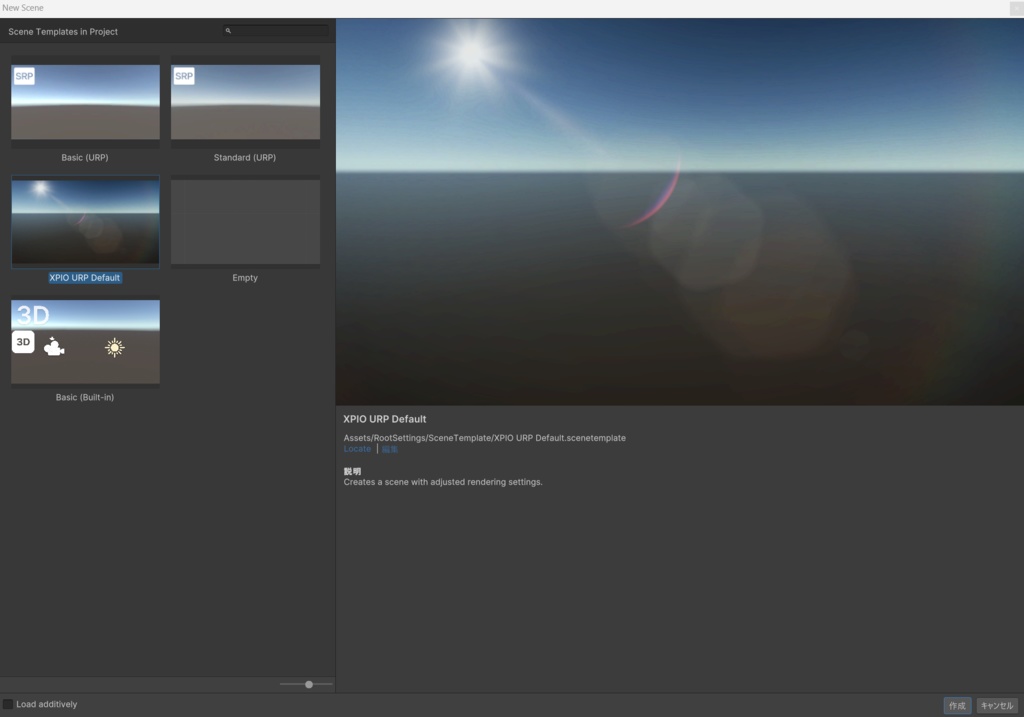Click the sun light icon in Basic (Built-in)
Screen dimensions: 1024x717
(115, 347)
